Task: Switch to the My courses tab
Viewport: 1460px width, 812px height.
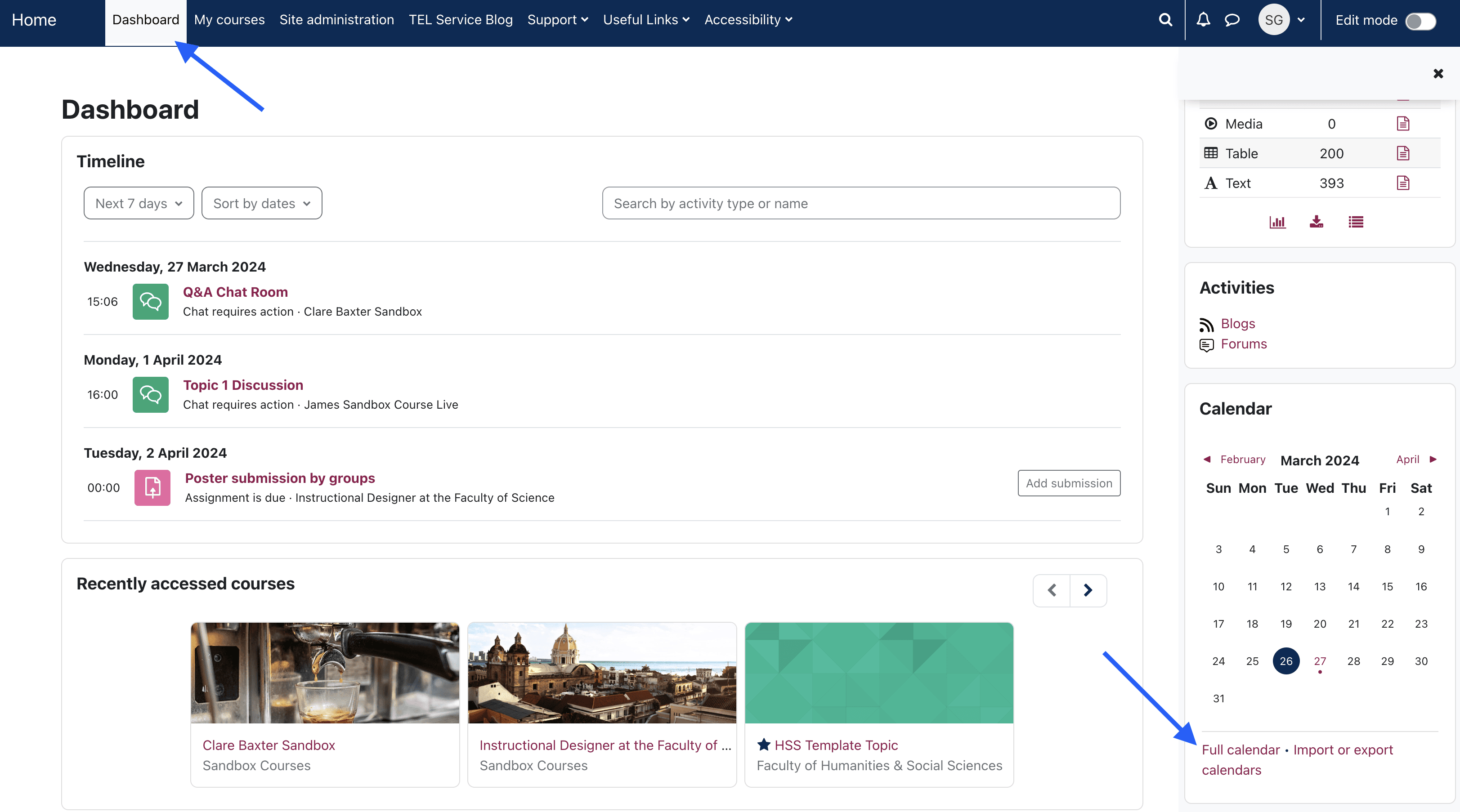Action: (229, 20)
